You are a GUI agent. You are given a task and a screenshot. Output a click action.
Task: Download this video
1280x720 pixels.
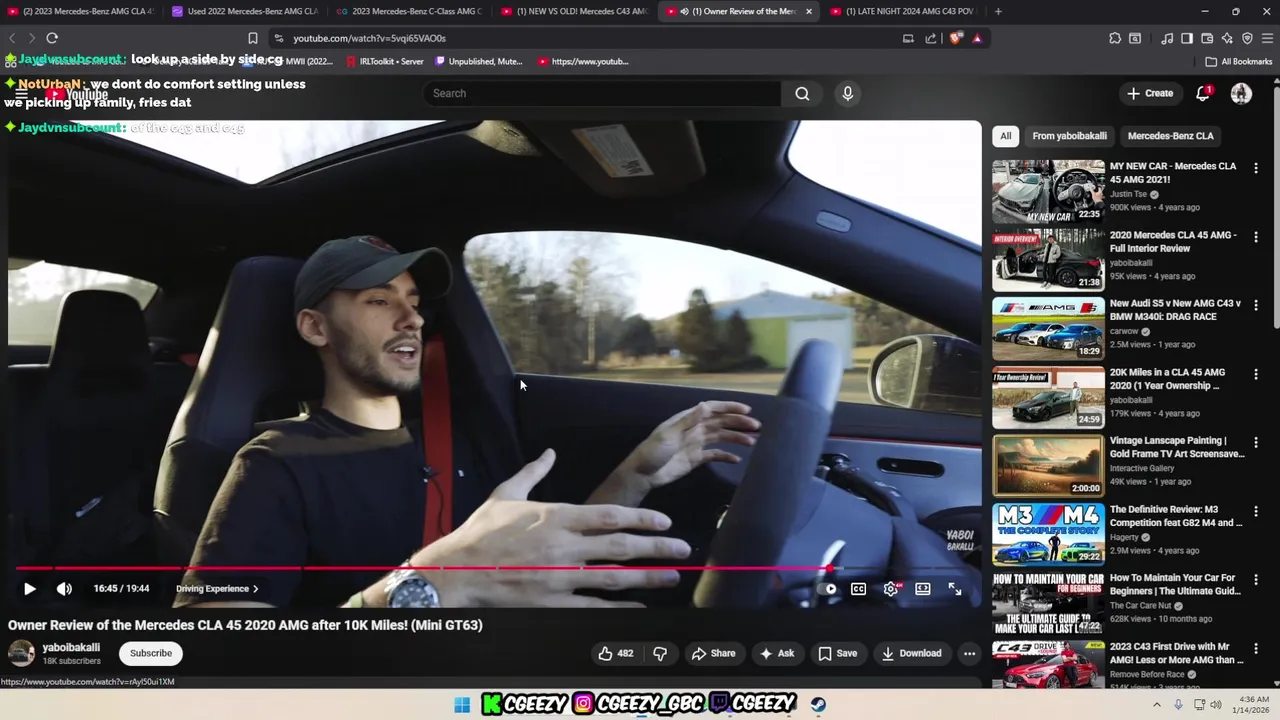tap(911, 653)
